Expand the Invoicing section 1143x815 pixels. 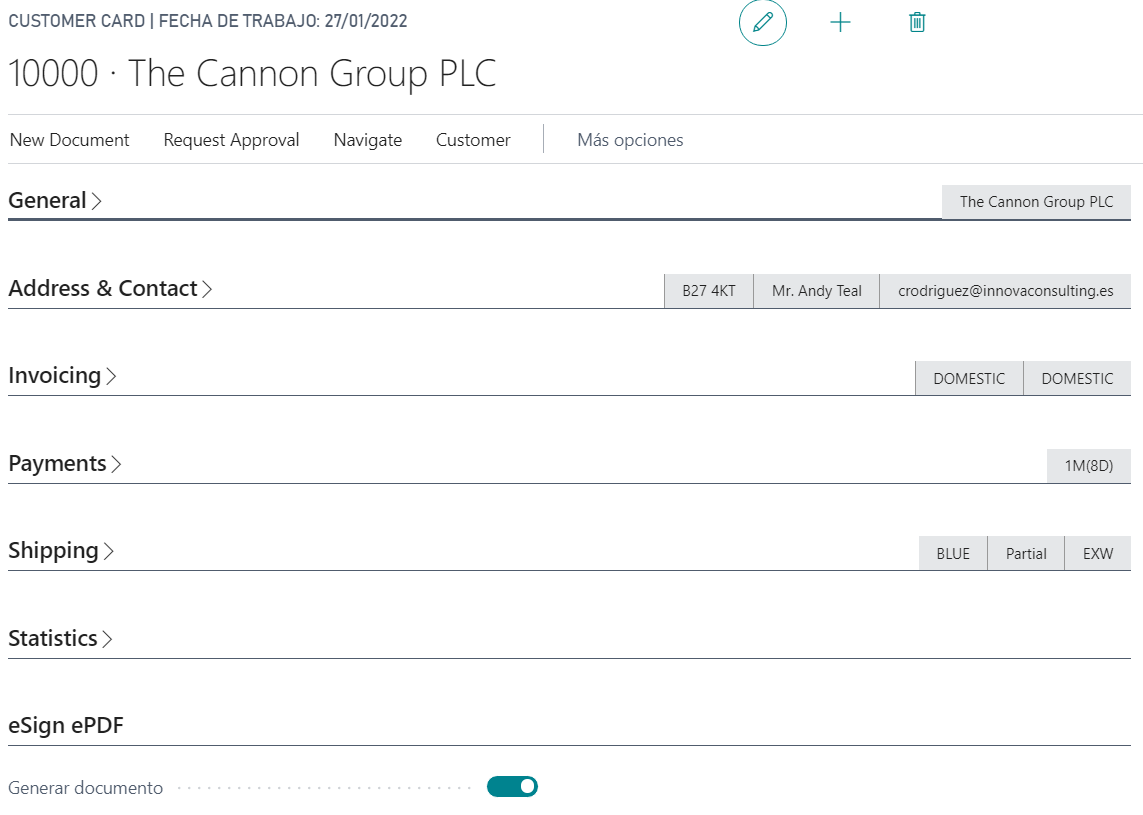coord(62,376)
